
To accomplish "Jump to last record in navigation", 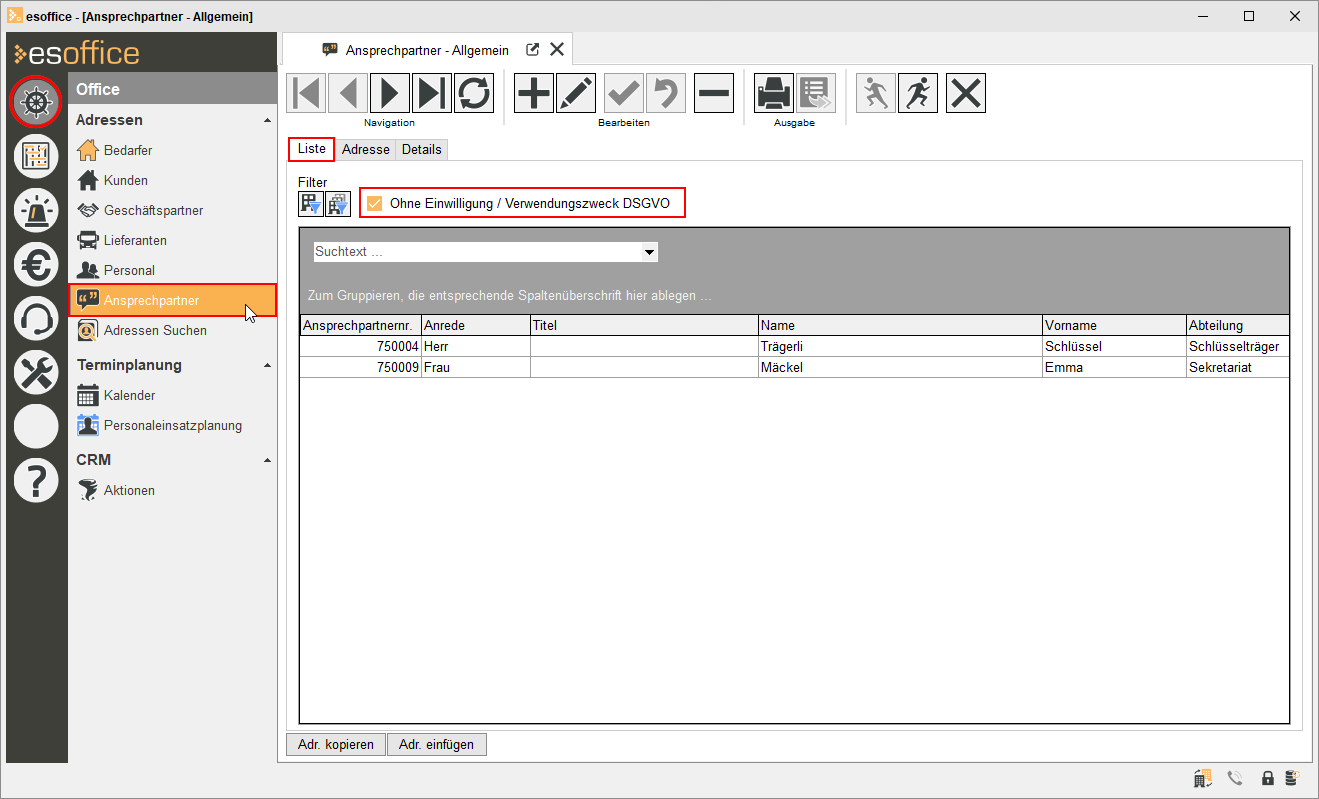I will click(432, 93).
